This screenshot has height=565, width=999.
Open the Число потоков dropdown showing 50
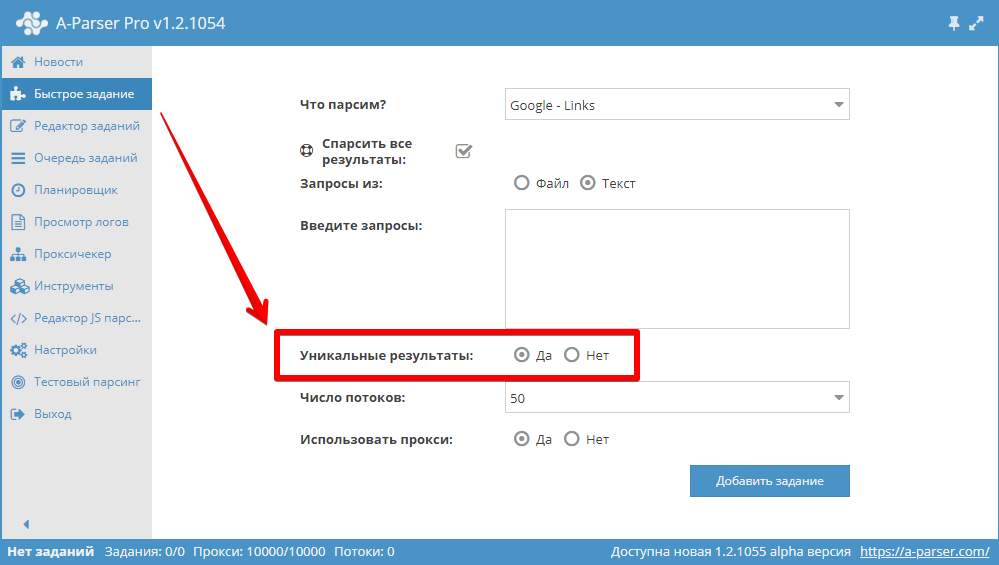(677, 397)
